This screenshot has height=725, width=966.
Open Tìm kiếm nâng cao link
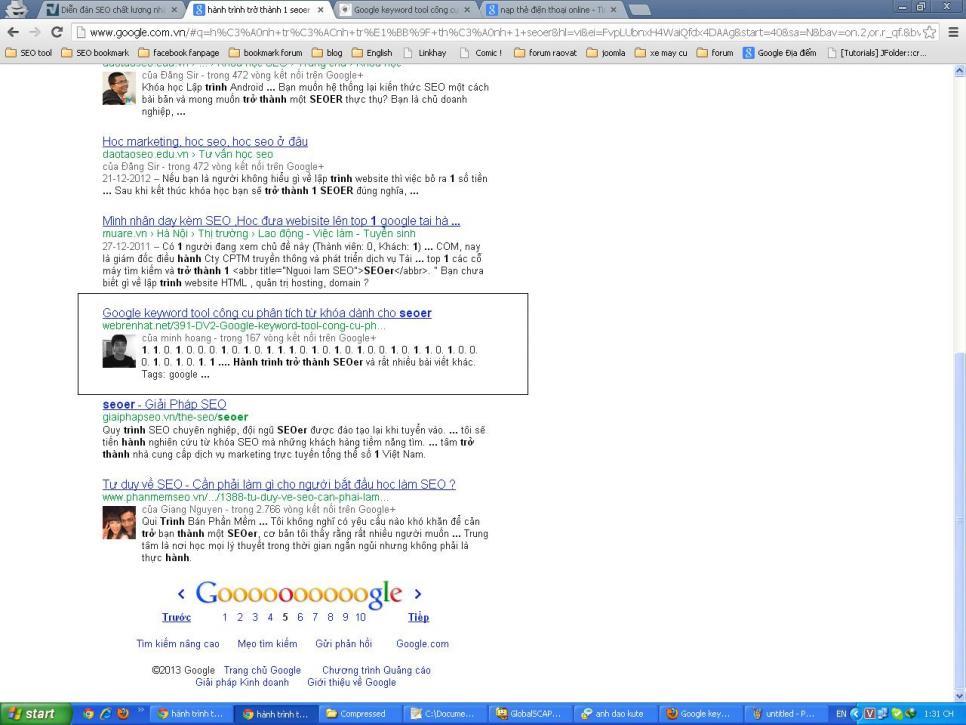click(178, 644)
